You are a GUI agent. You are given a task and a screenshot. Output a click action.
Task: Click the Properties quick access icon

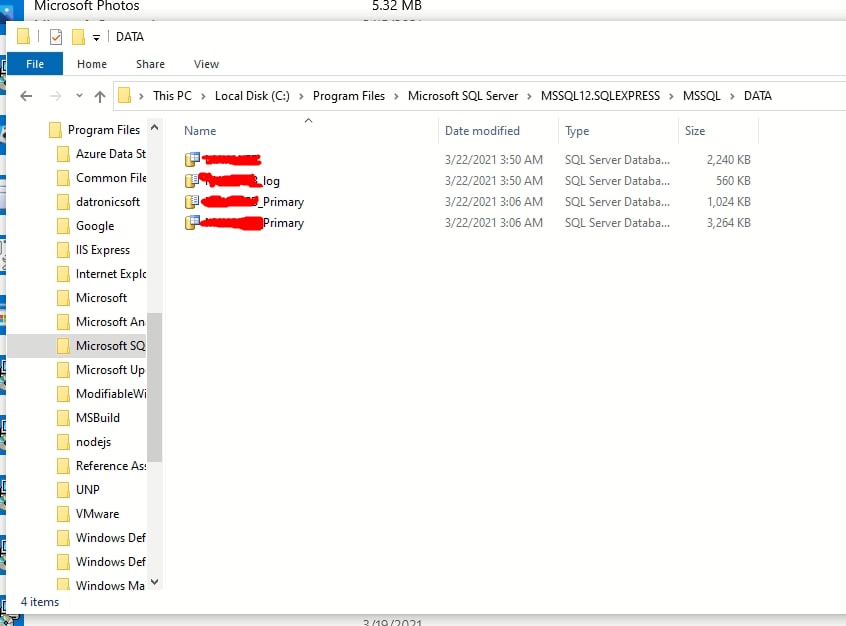[x=56, y=37]
